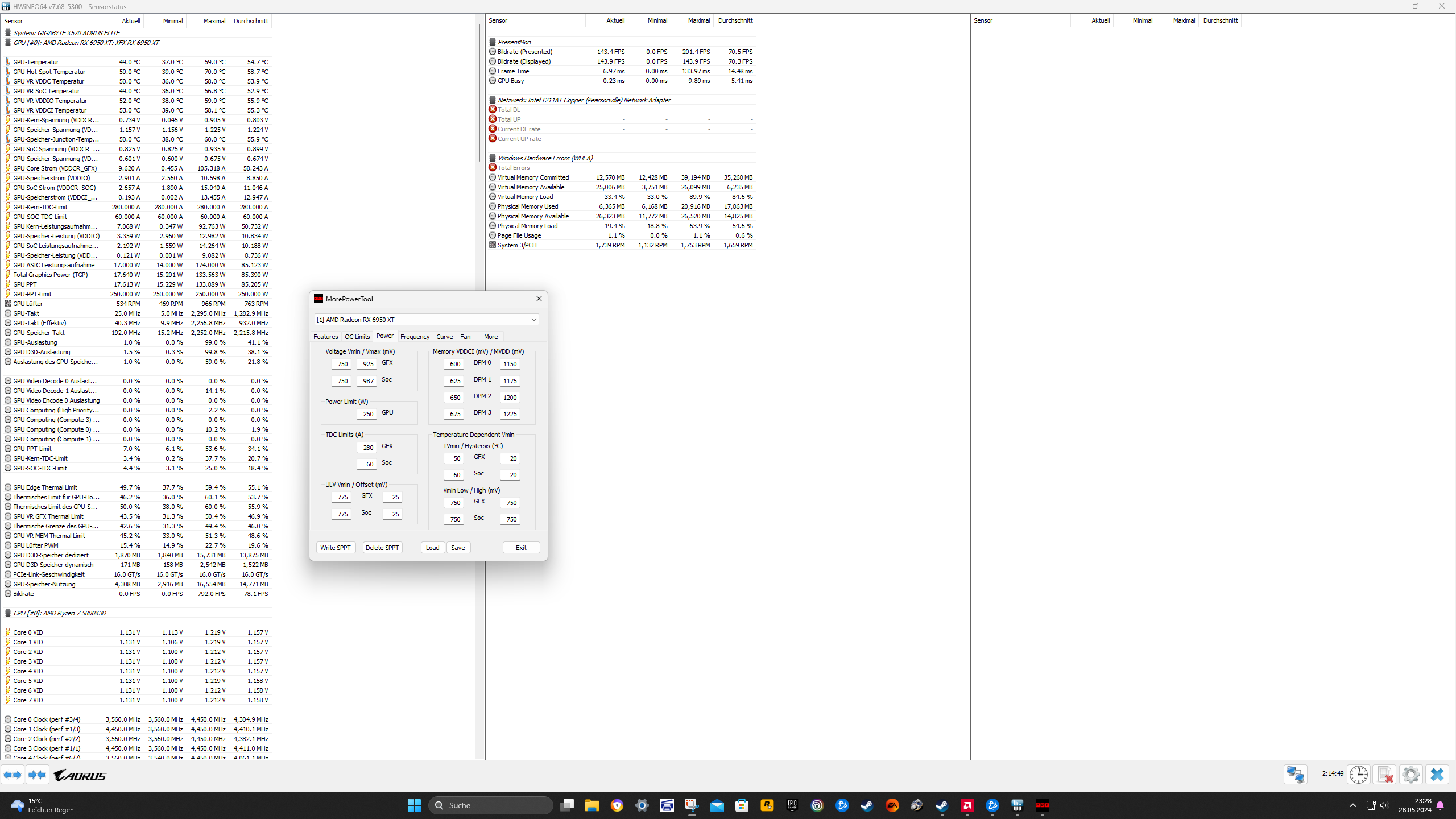Select the Fan tab in MorePowerTool

(465, 337)
